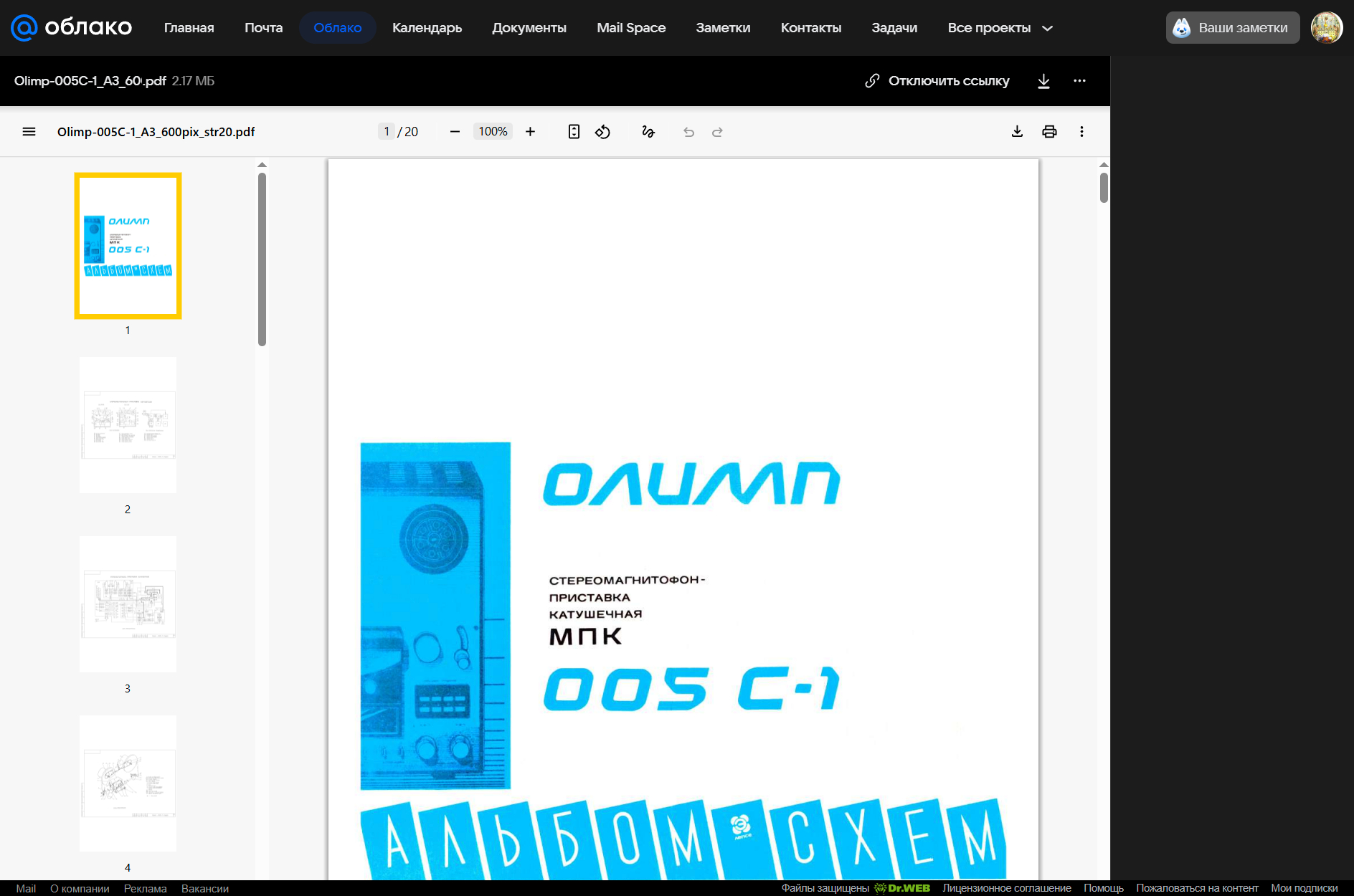Open Ваши заметки button

click(x=1232, y=28)
